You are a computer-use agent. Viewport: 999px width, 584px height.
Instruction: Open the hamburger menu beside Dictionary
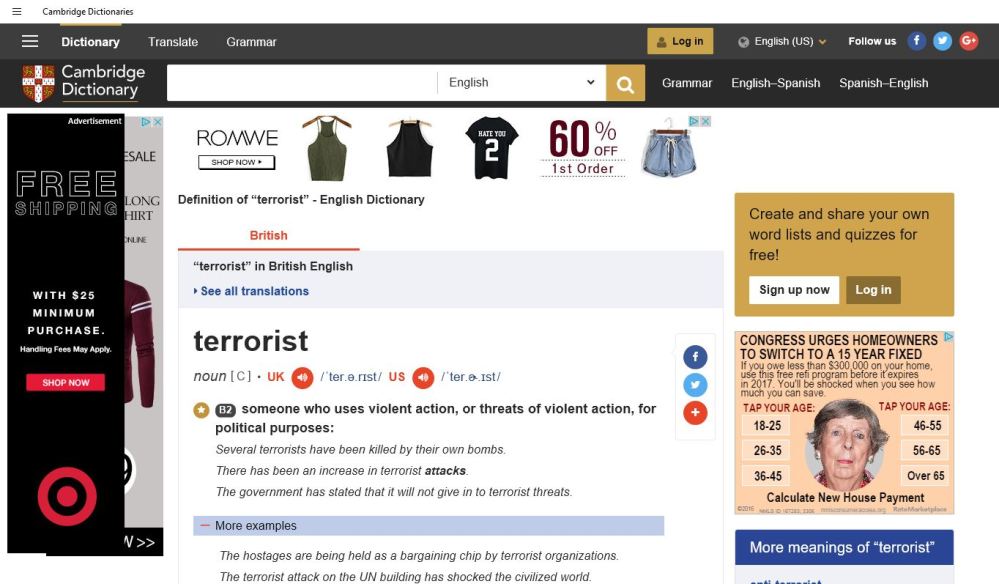[30, 41]
